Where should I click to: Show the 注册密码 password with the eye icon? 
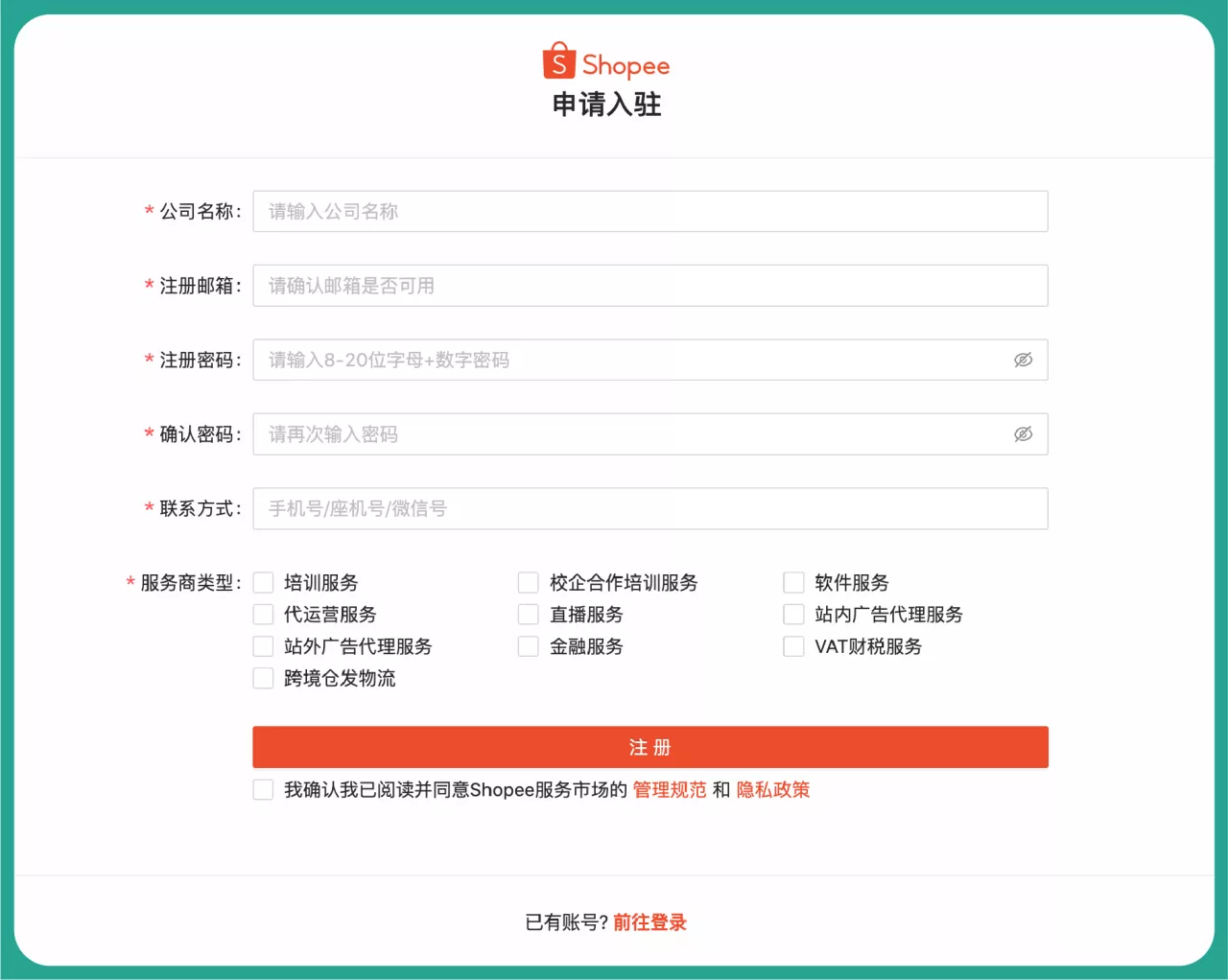click(x=1023, y=360)
